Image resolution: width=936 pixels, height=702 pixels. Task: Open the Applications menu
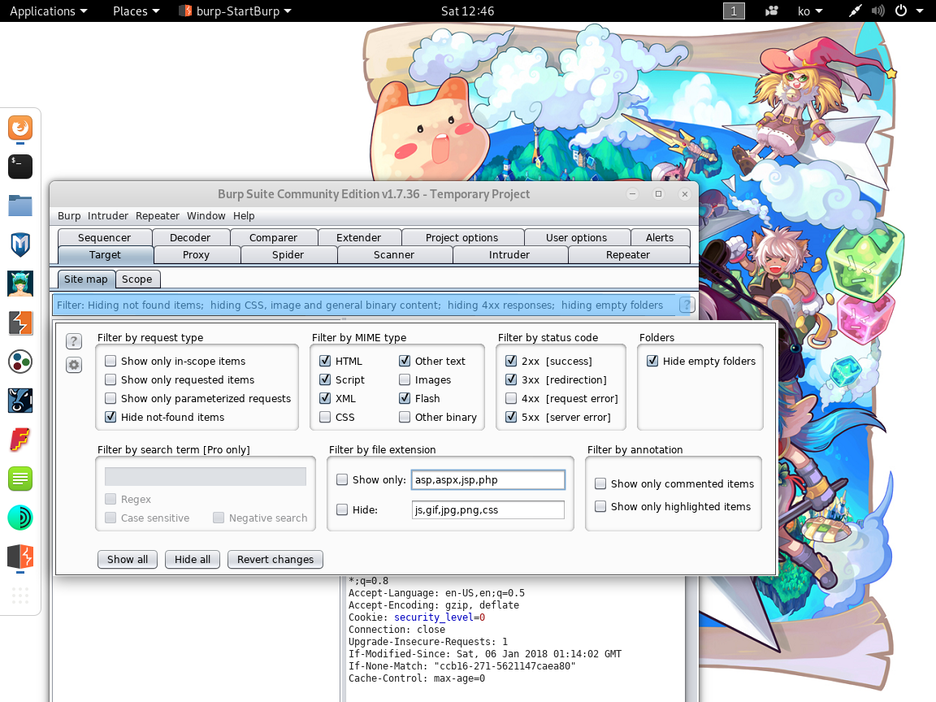pos(48,11)
